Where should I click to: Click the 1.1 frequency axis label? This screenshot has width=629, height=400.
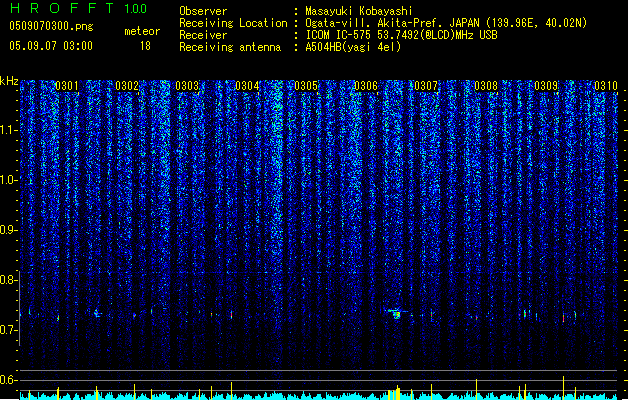point(9,130)
